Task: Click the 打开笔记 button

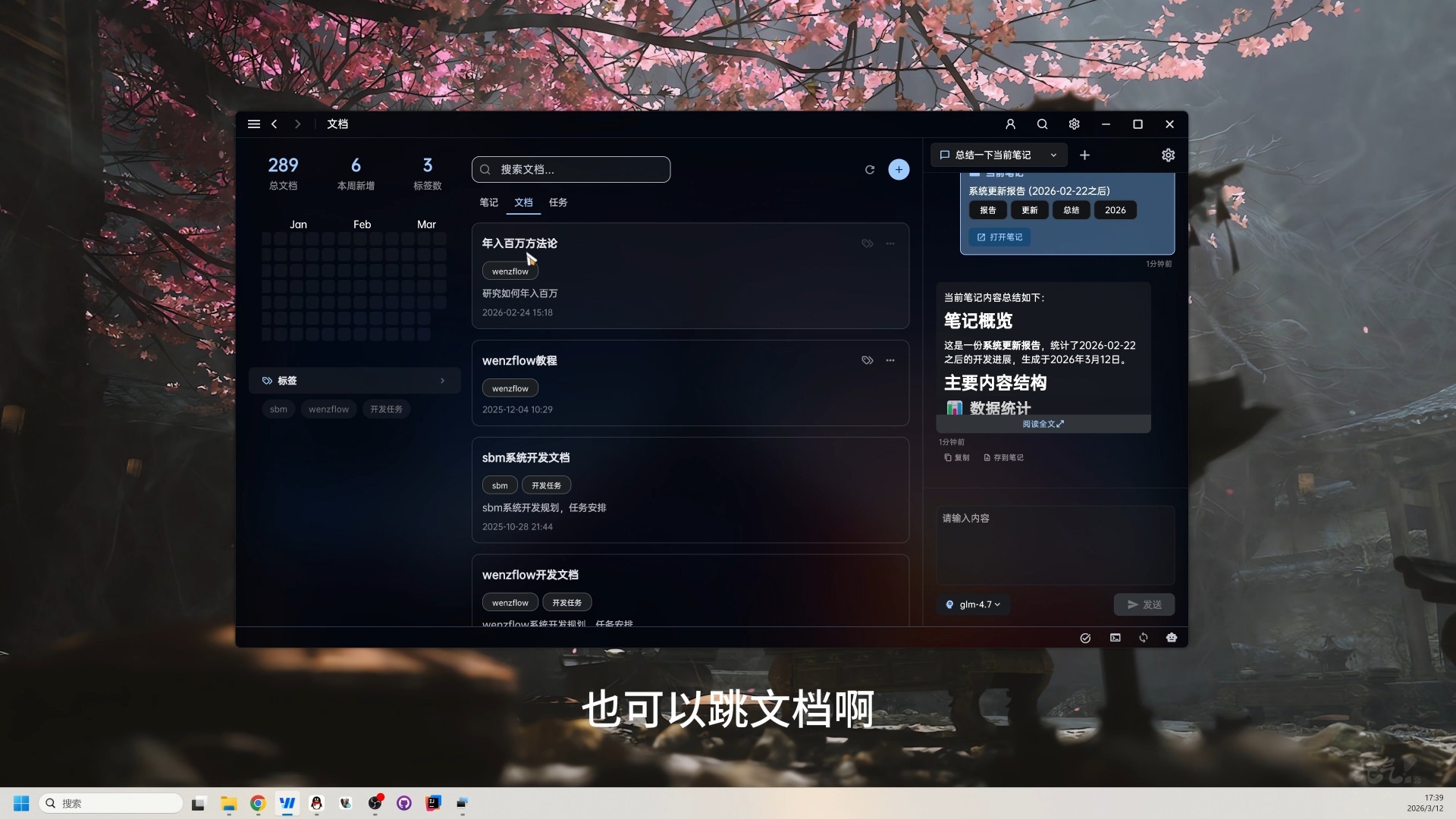Action: (x=999, y=237)
